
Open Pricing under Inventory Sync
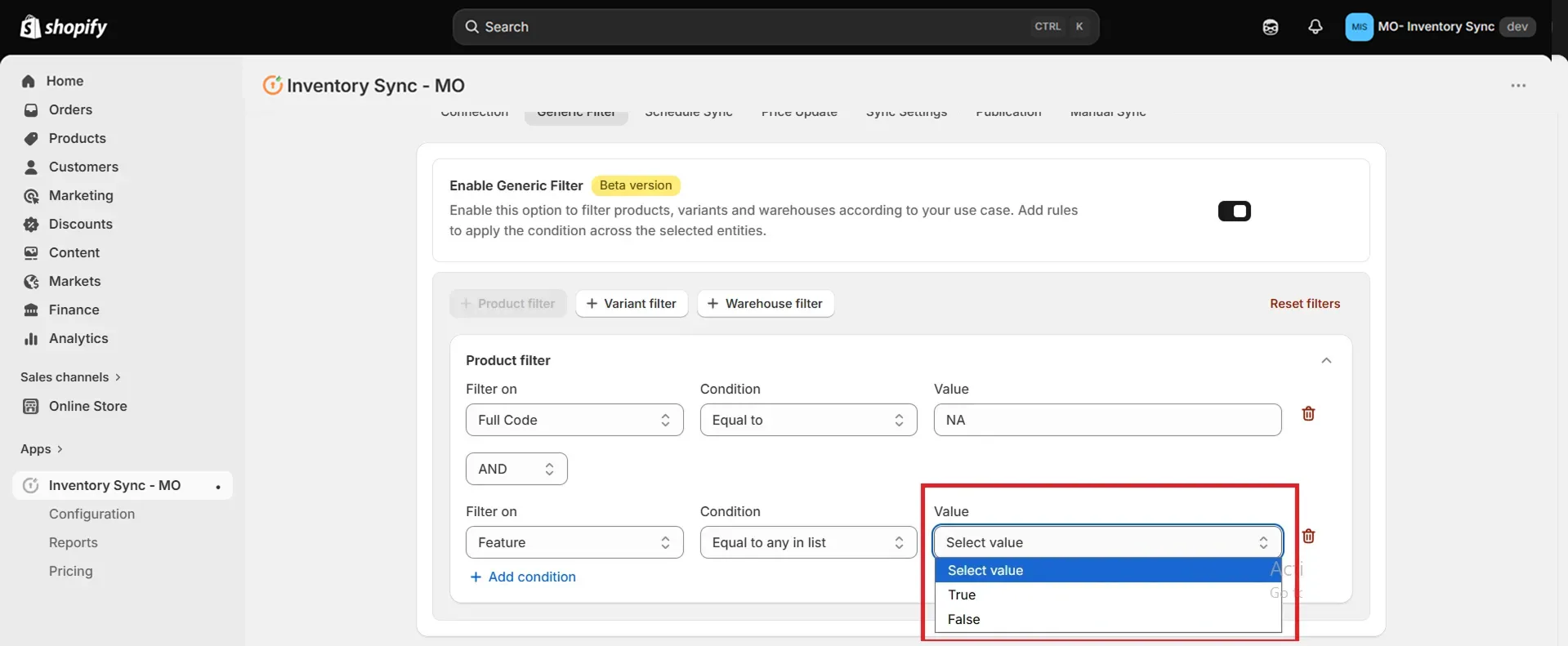[70, 571]
